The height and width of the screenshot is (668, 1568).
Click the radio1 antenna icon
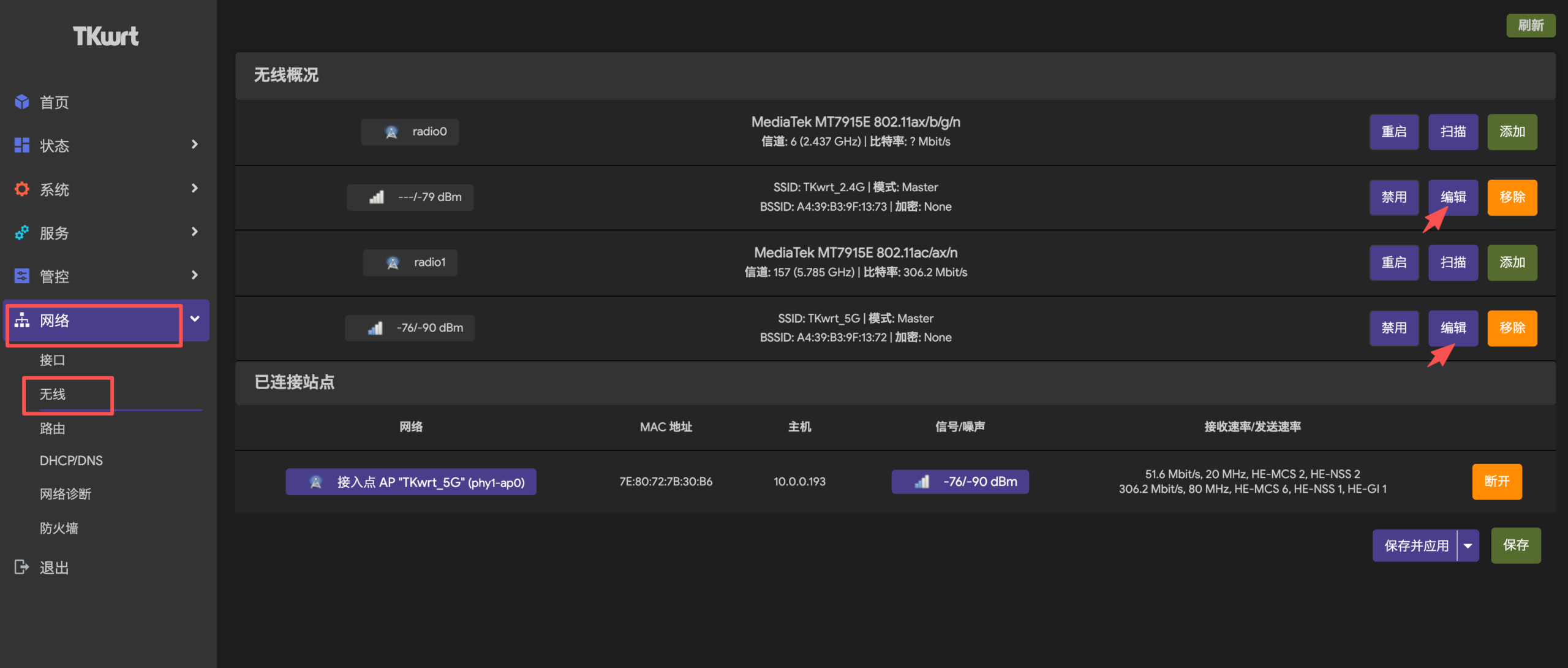392,262
